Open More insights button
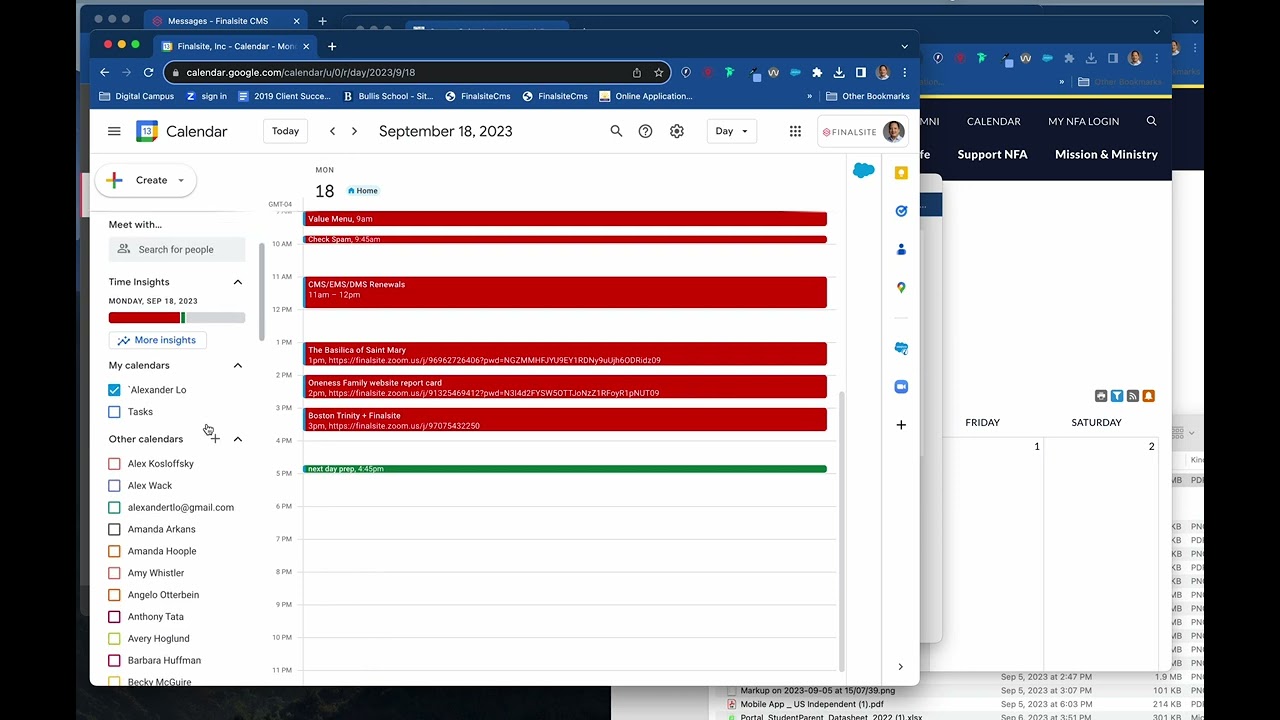1280x720 pixels. 157,340
